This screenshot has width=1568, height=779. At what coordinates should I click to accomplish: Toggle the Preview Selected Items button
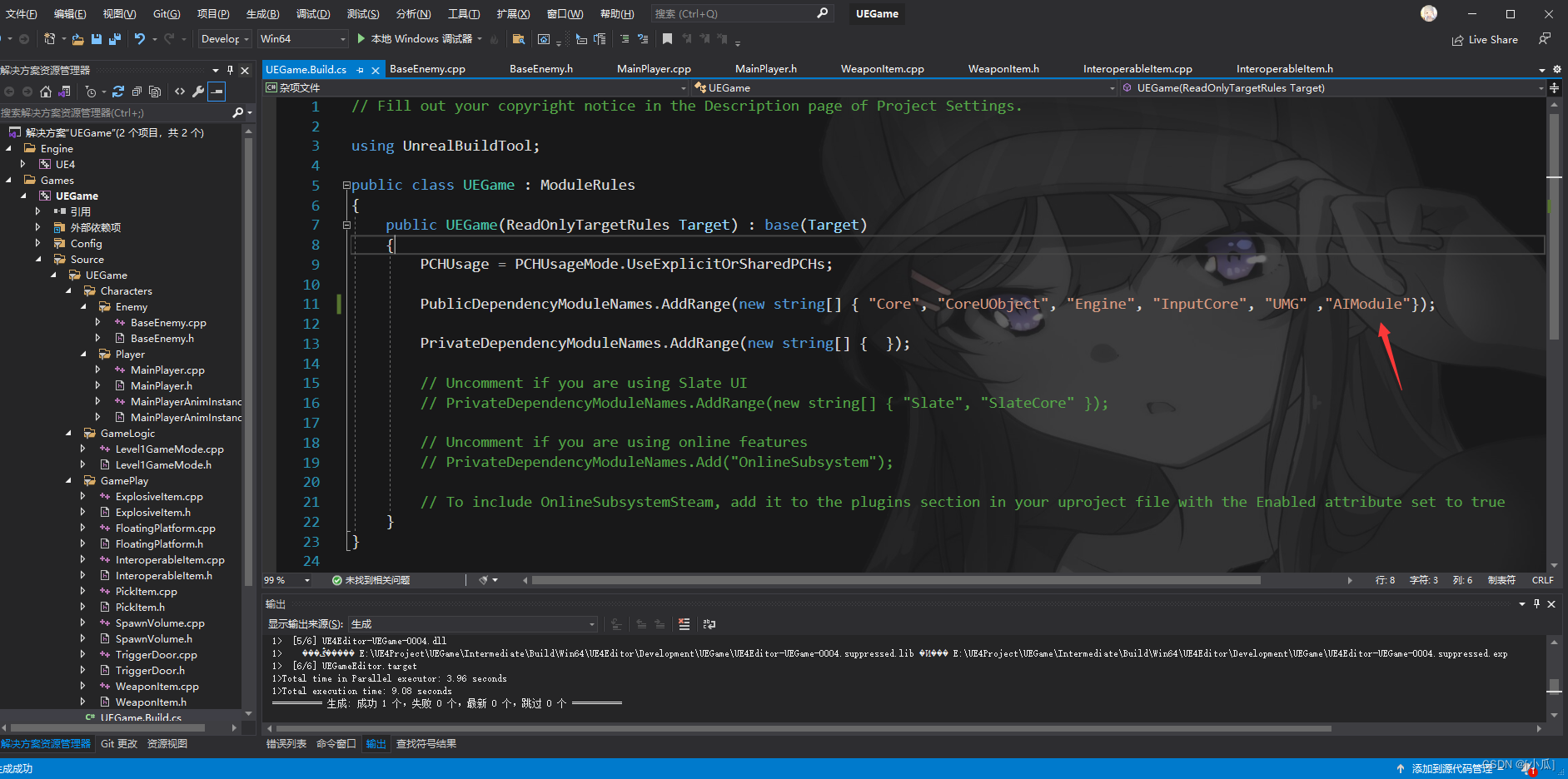[217, 92]
